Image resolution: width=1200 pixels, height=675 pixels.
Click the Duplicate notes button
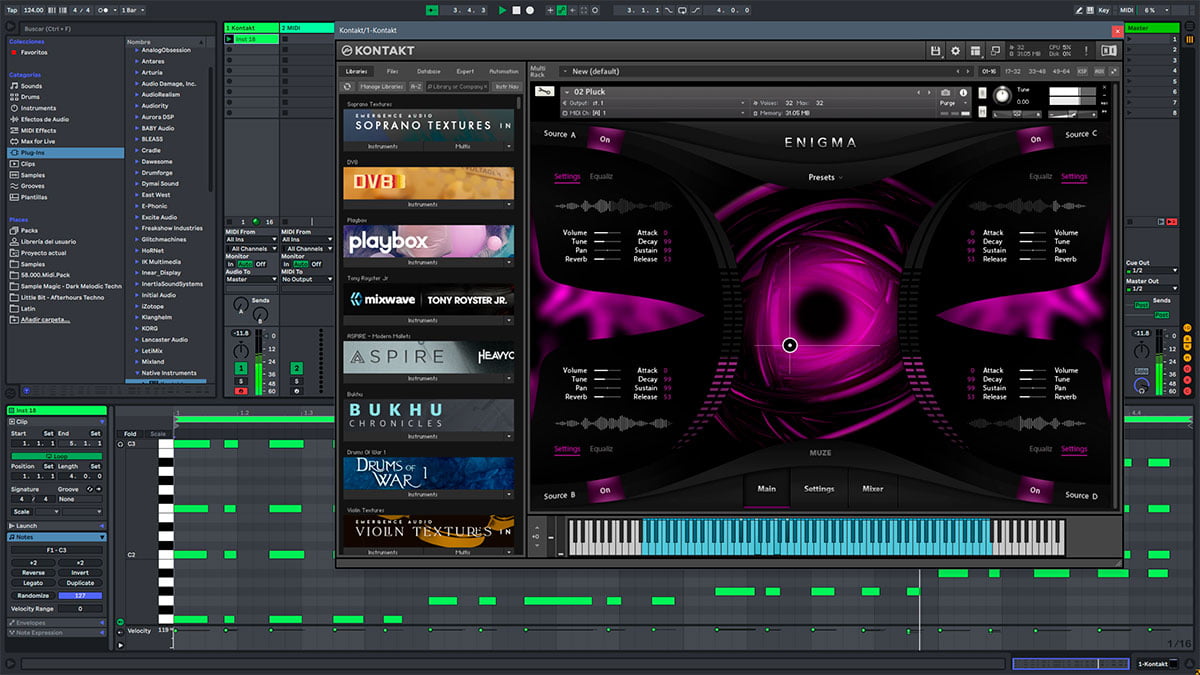[80, 583]
